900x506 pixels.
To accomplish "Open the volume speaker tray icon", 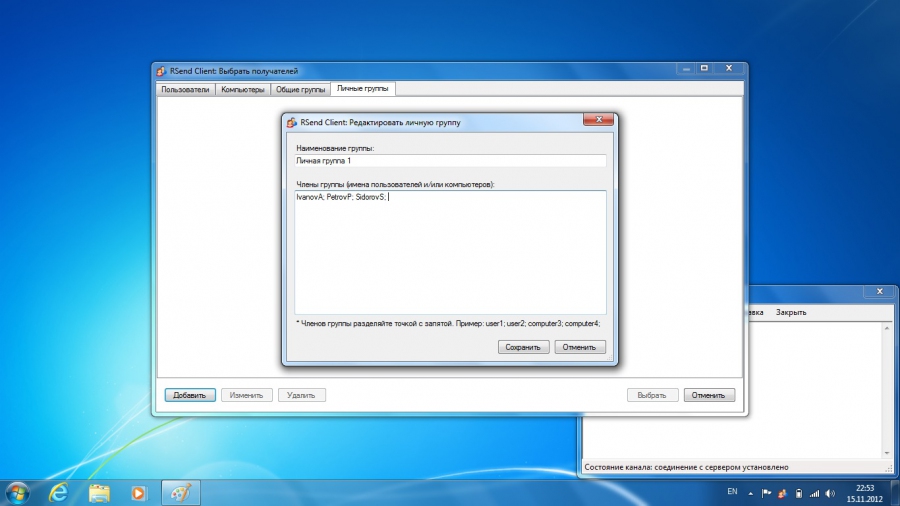I will pyautogui.click(x=831, y=493).
